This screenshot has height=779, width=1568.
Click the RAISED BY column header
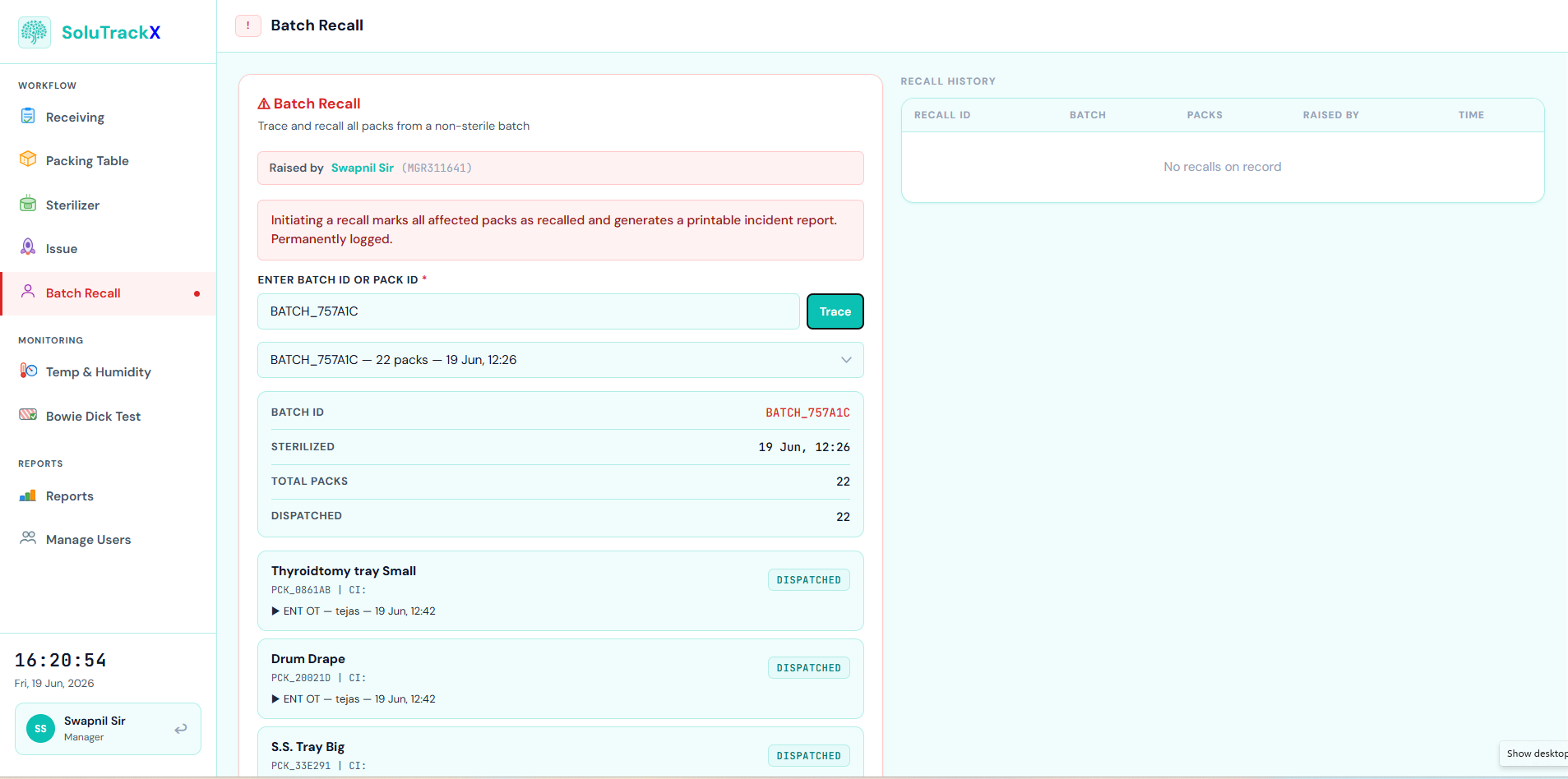point(1331,115)
